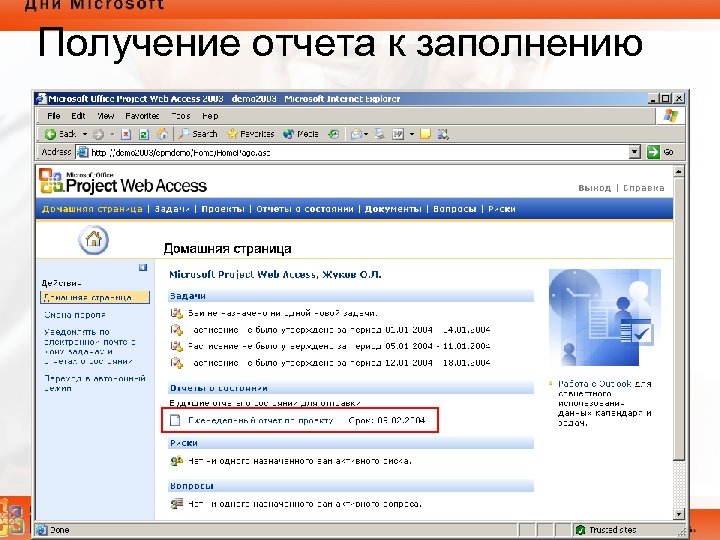720x540 pixels.
Task: Click the History icon after Media
Action: [333, 134]
